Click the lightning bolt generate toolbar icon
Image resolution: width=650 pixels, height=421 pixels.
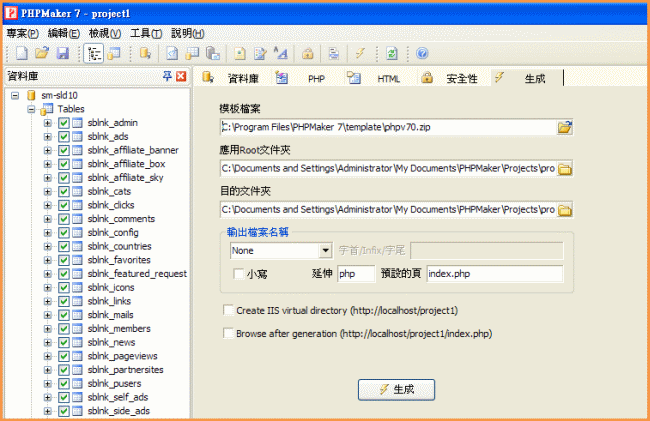[x=360, y=53]
